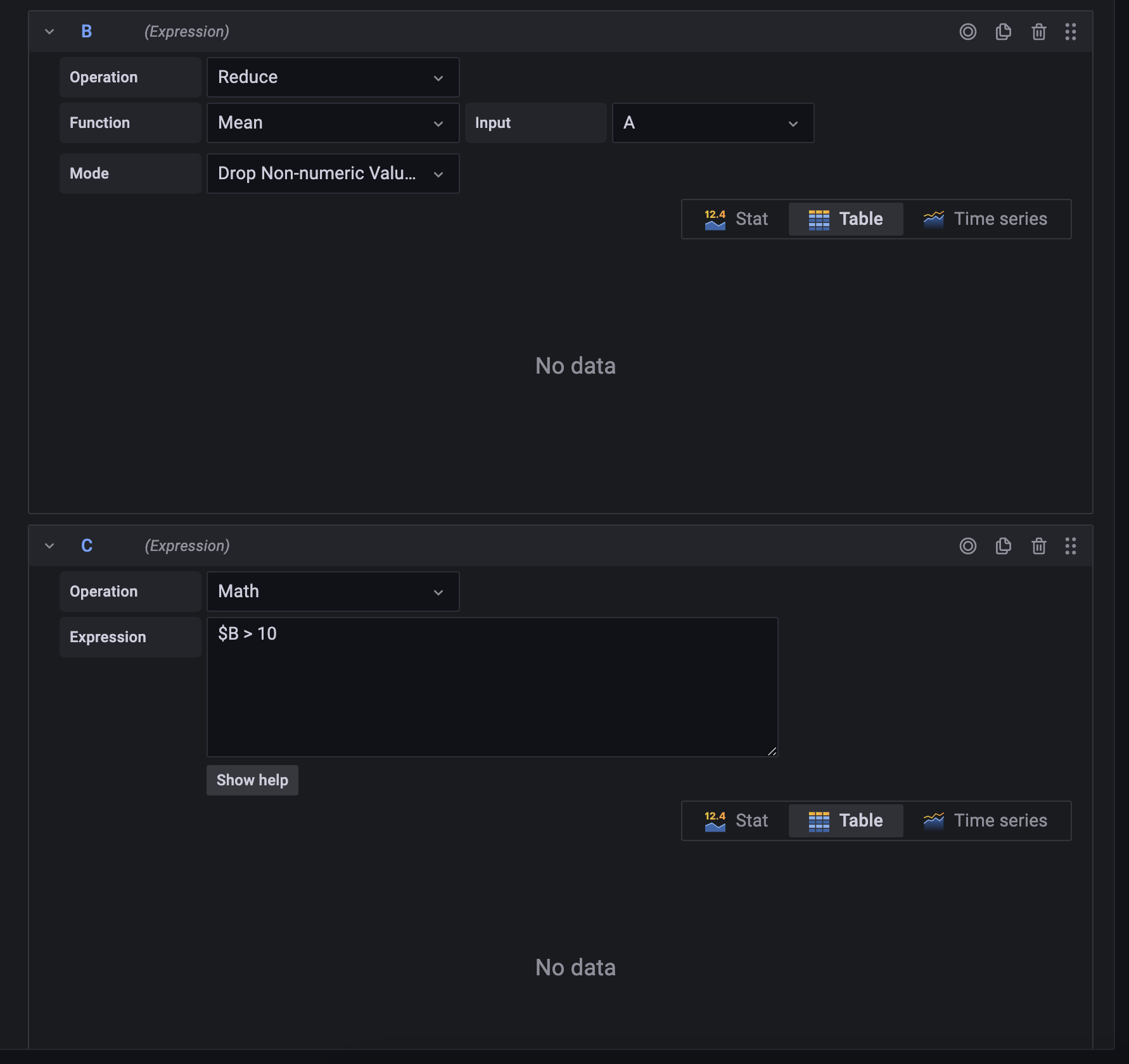
Task: Select Table view for expression C preview
Action: click(x=846, y=820)
